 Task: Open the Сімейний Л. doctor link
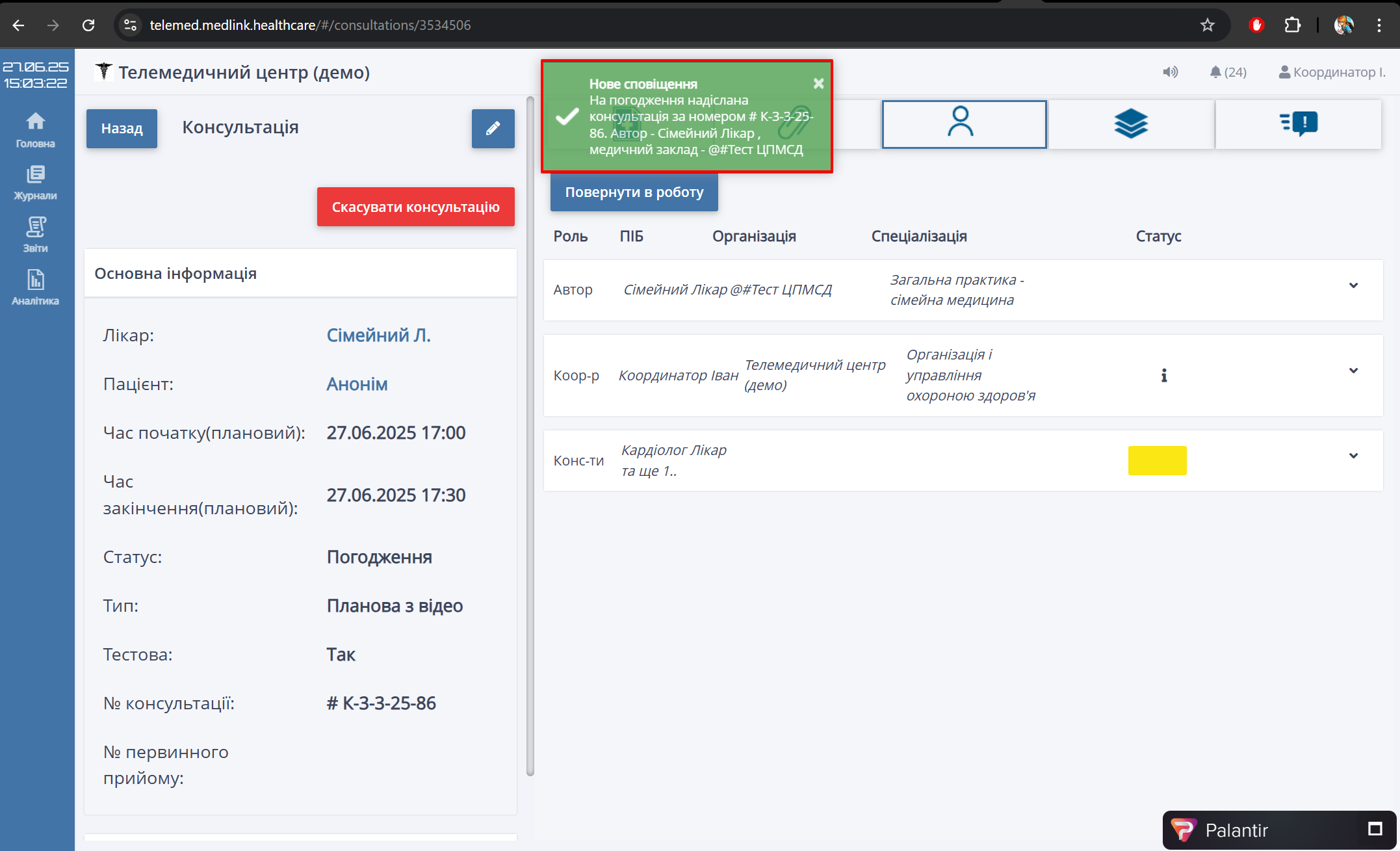378,335
